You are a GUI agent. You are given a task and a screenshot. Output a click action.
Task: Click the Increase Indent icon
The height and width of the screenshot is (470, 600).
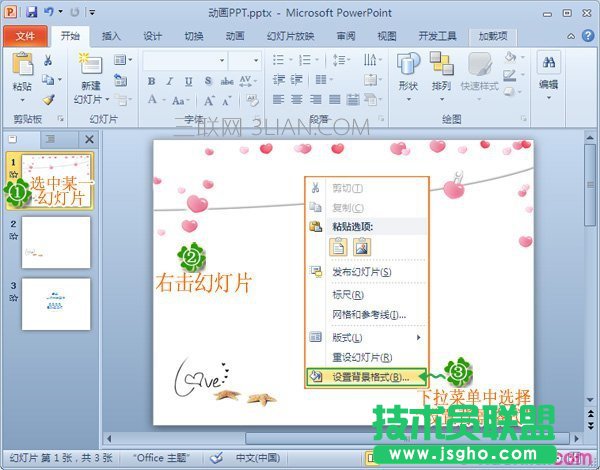[296, 80]
